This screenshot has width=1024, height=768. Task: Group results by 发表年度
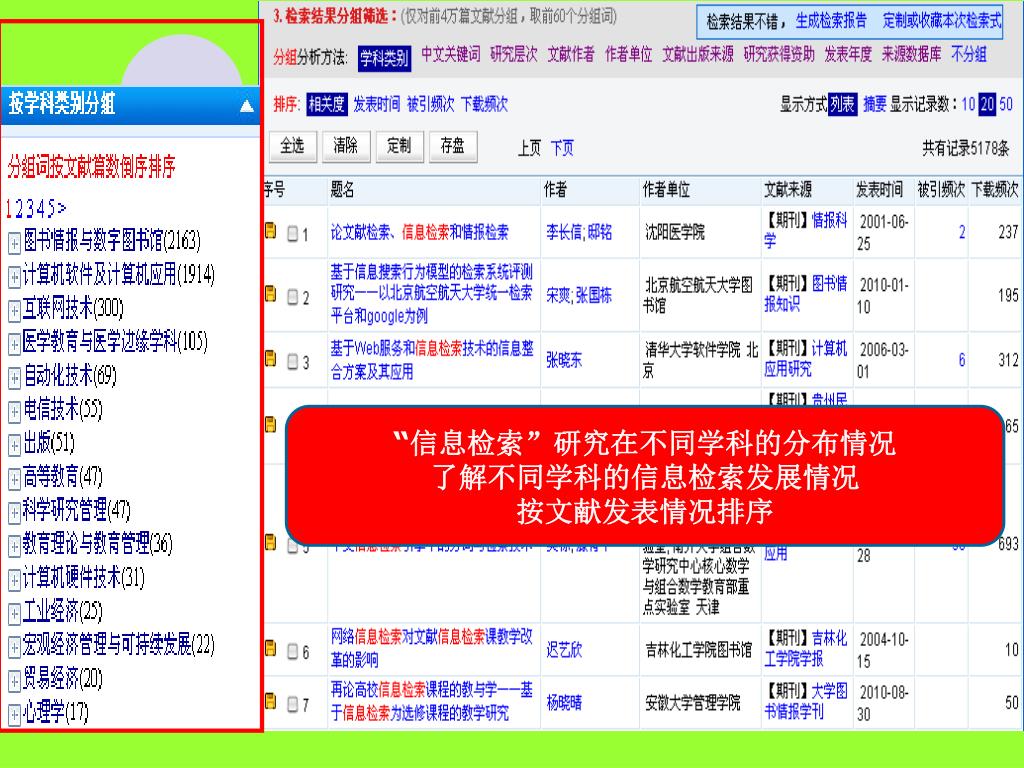848,54
